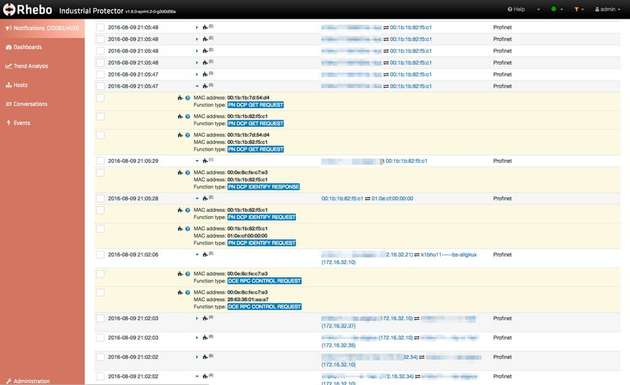The width and height of the screenshot is (630, 385).
Task: Click flame icon beside PN DCP IDENTIFY RESPONSE detail
Action: (x=180, y=172)
